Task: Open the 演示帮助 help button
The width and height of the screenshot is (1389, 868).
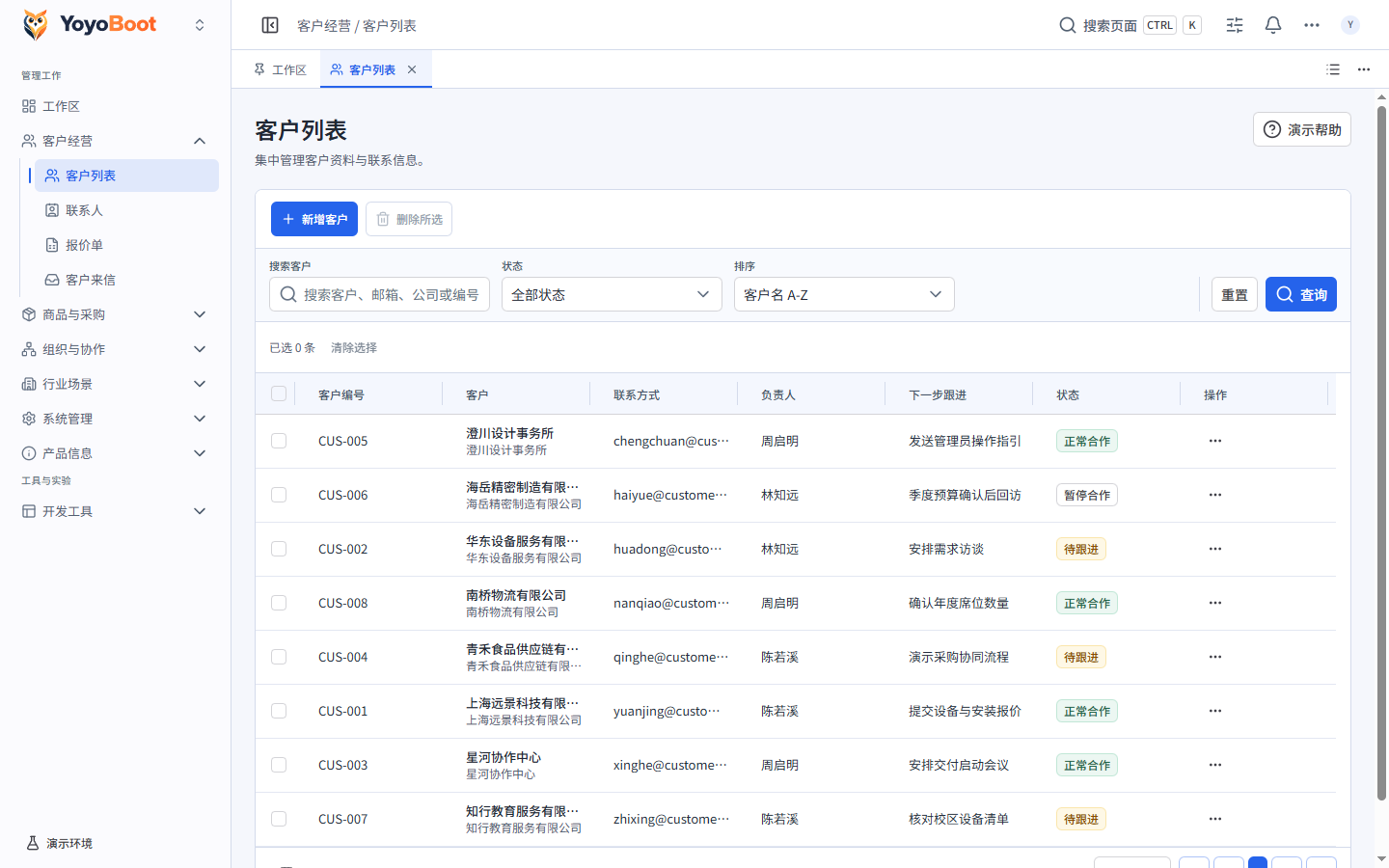Action: (1302, 129)
